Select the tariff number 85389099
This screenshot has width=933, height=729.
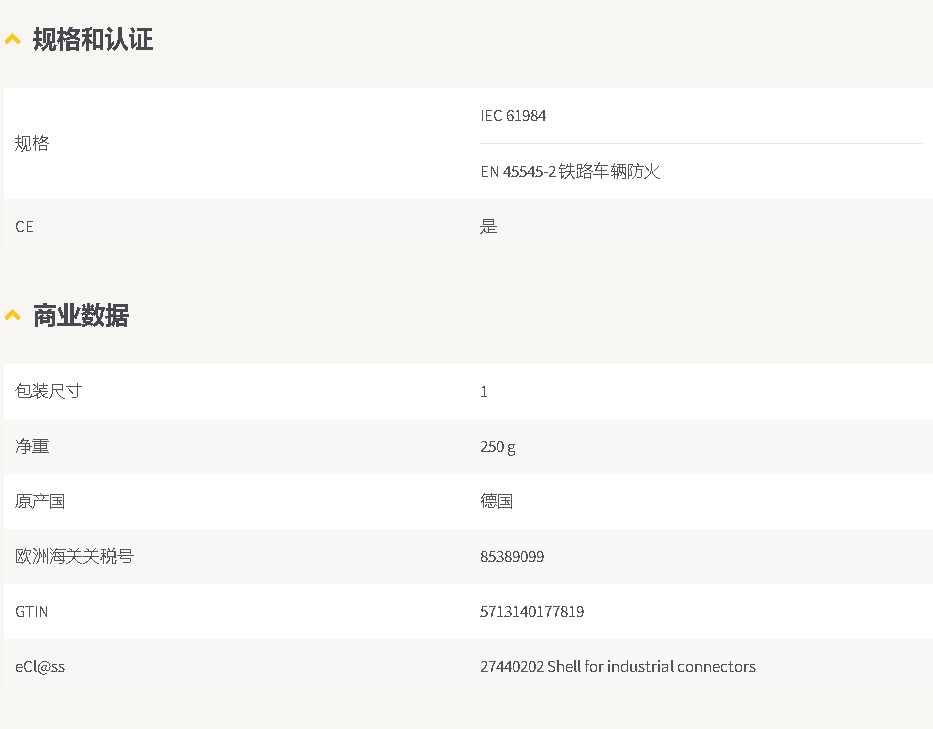click(512, 557)
